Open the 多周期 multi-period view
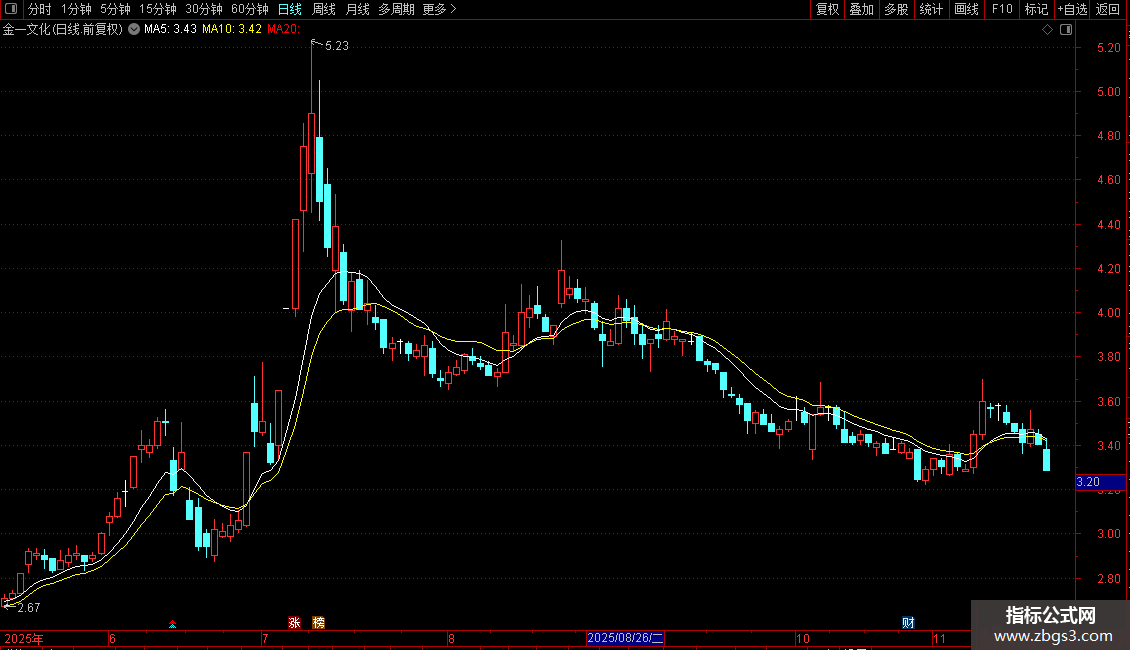Viewport: 1130px width, 650px height. click(396, 9)
